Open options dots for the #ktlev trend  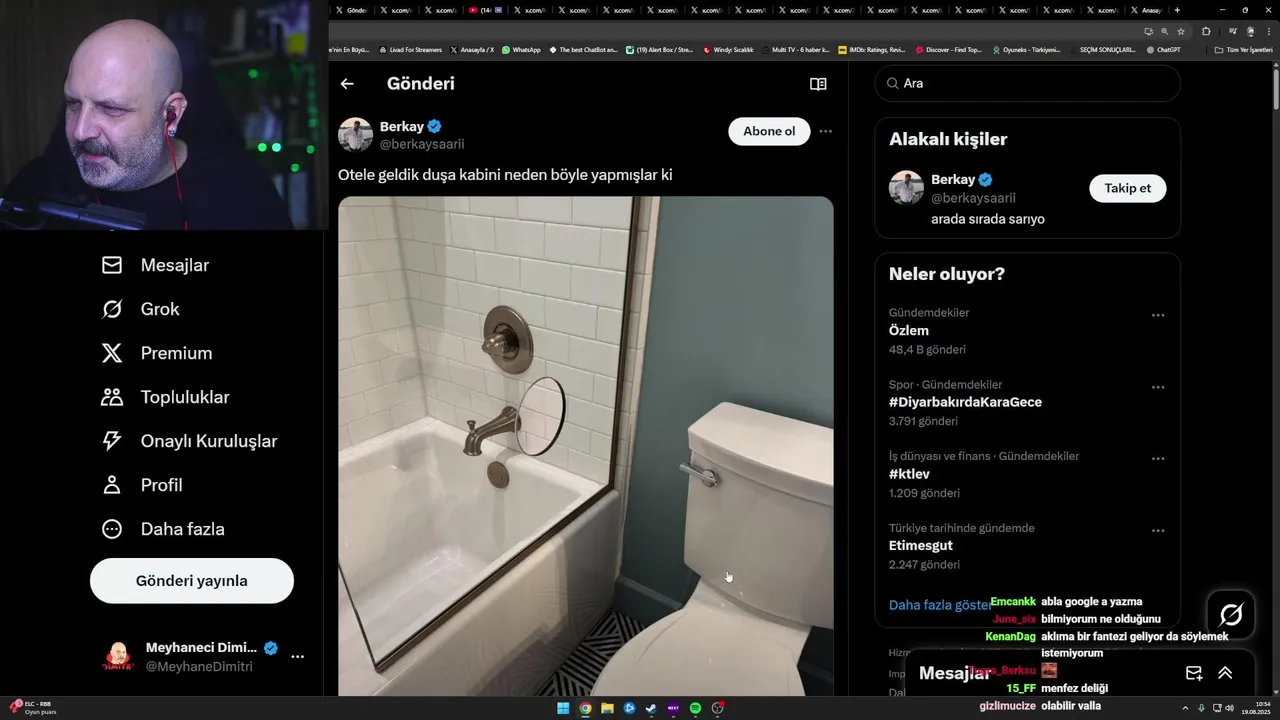1158,459
